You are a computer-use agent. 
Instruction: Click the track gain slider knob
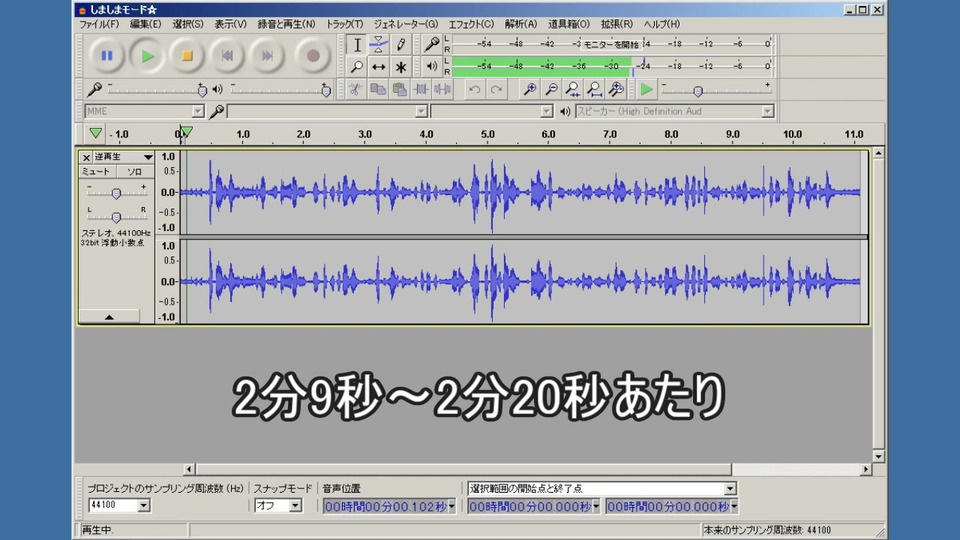(116, 193)
